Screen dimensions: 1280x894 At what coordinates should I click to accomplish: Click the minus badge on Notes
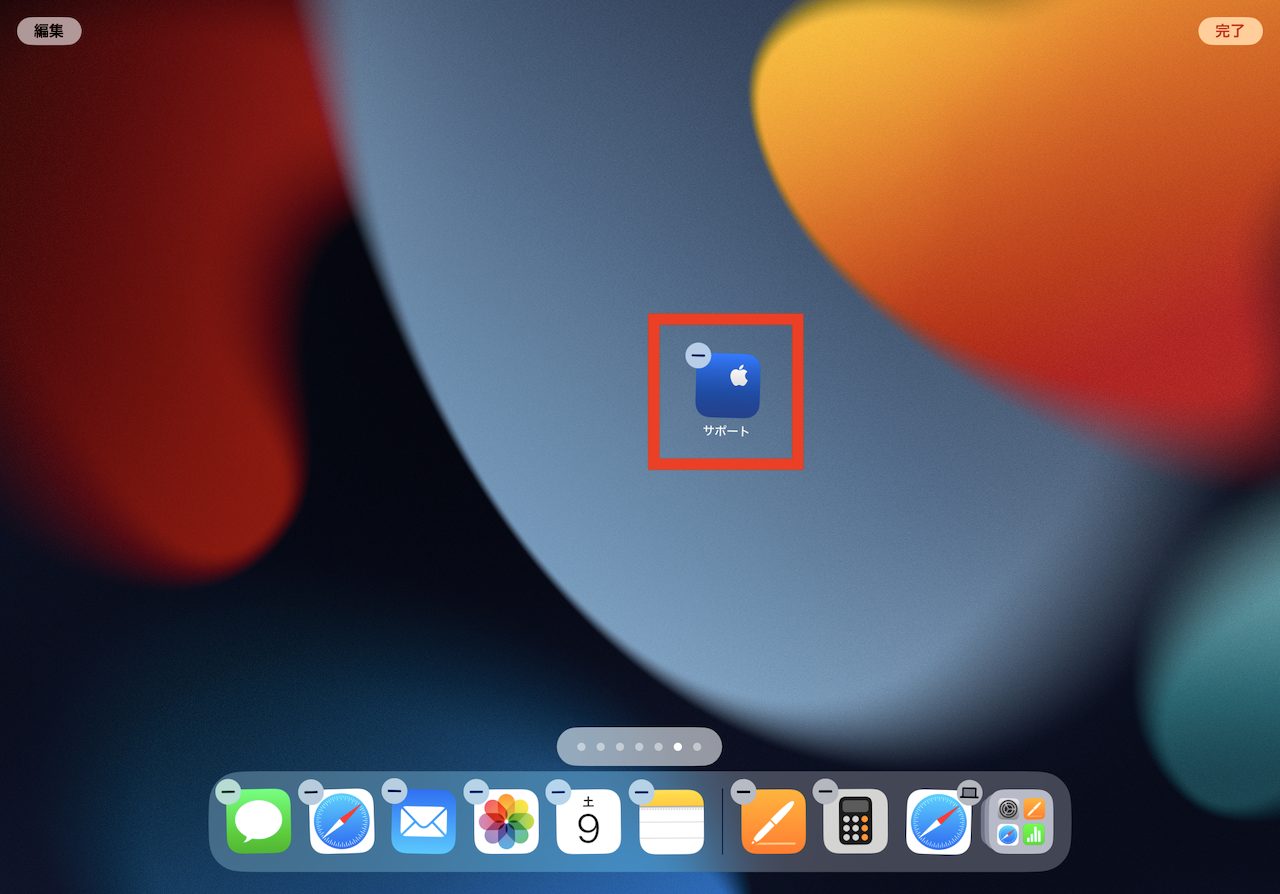coord(641,791)
